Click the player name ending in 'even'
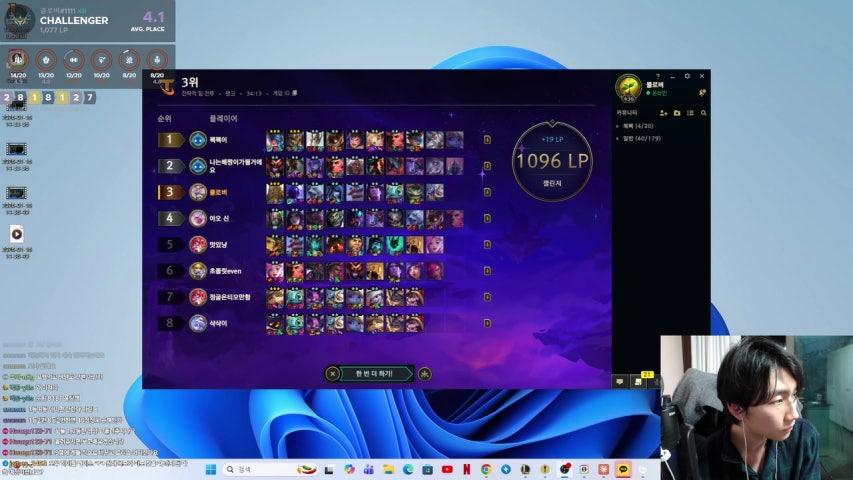Viewport: 853px width, 480px height. (225, 271)
